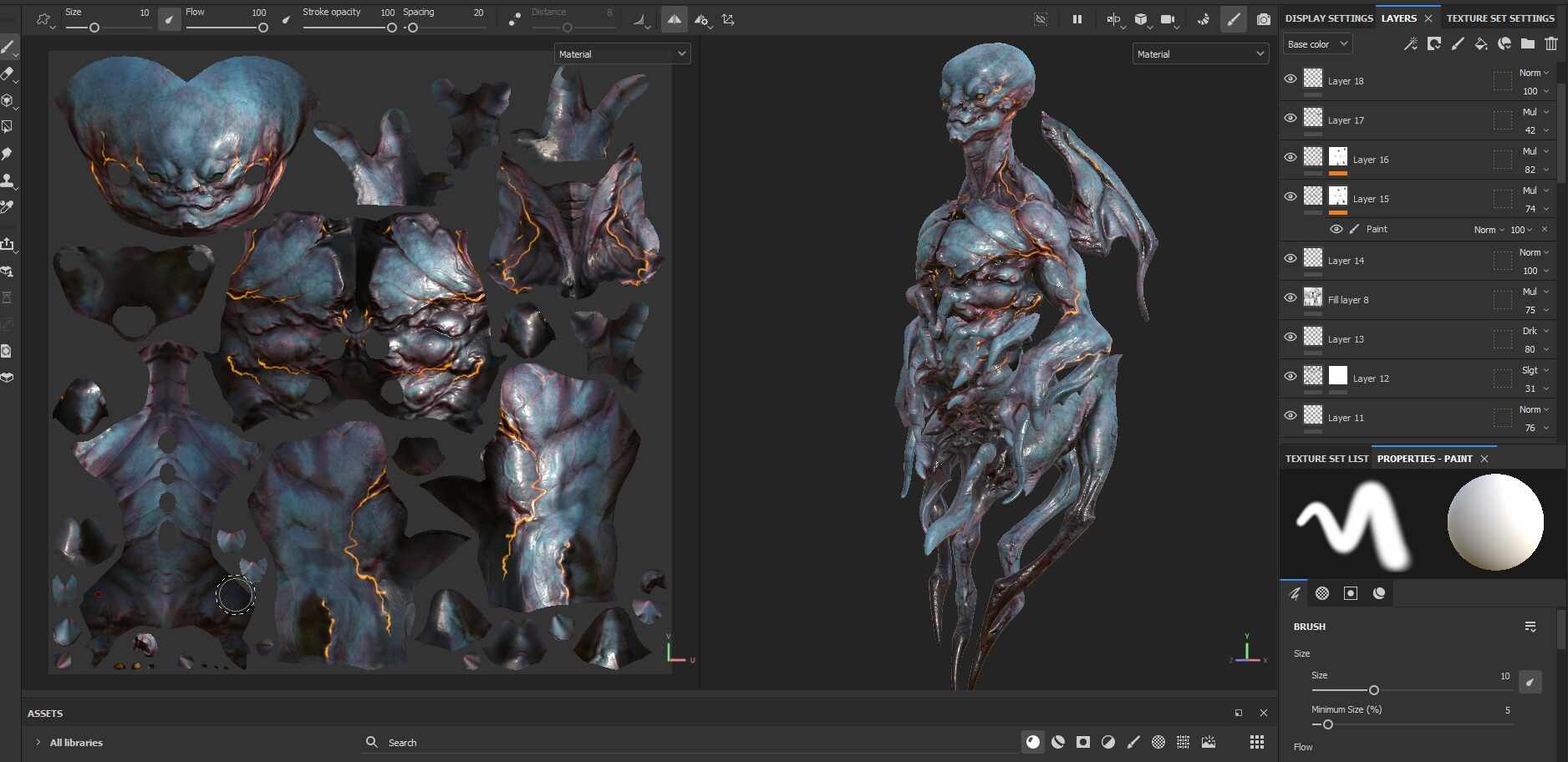The width and height of the screenshot is (1568, 762).
Task: Open camera settings video icon
Action: [1168, 19]
